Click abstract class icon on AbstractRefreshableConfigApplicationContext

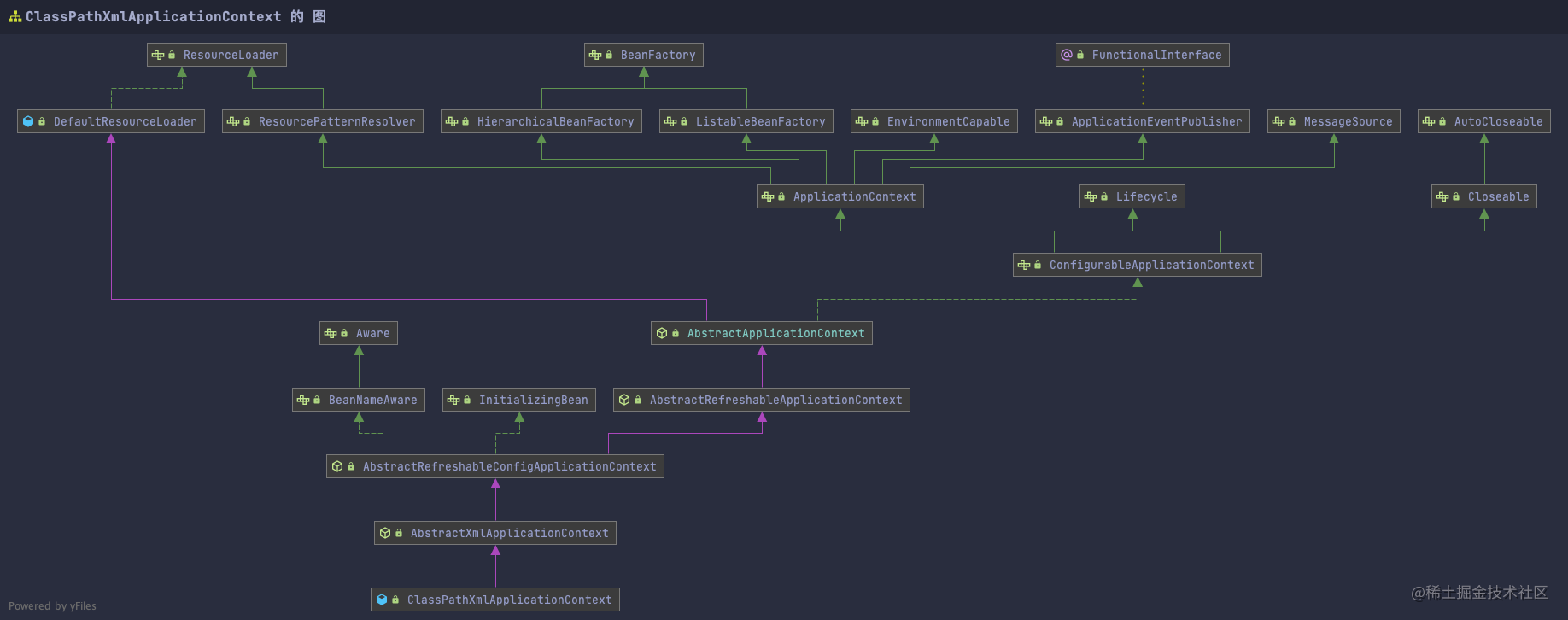(x=337, y=466)
